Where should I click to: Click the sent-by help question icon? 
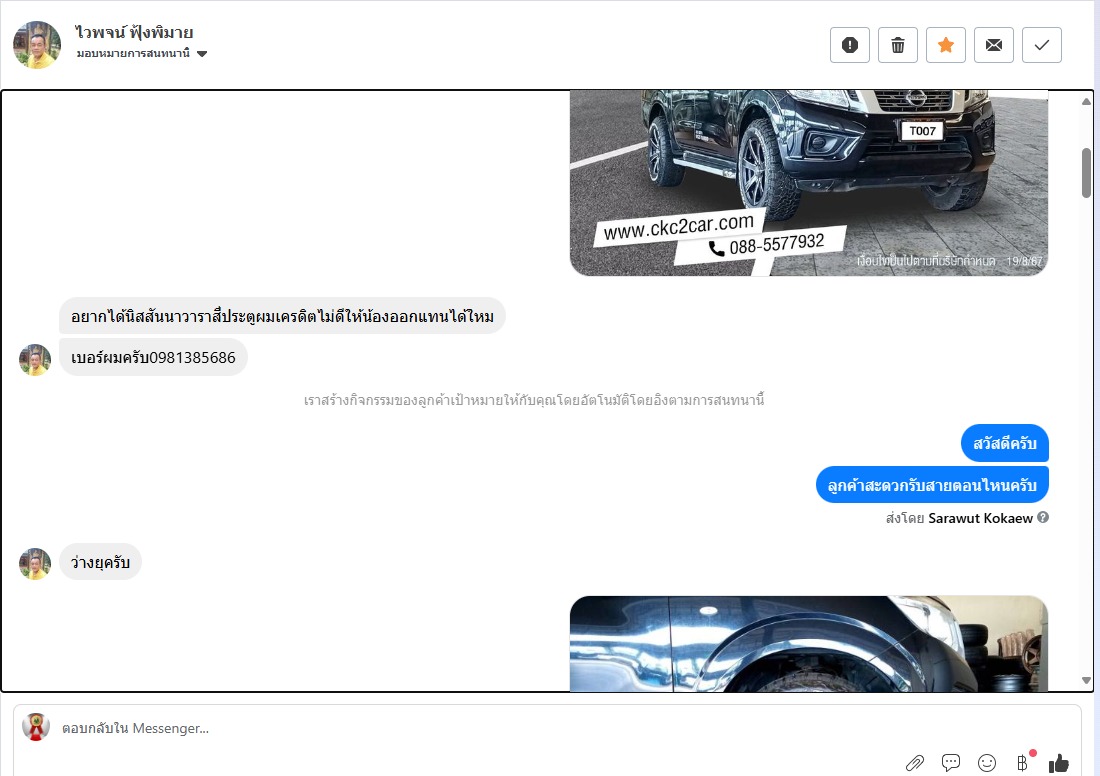pos(1042,518)
